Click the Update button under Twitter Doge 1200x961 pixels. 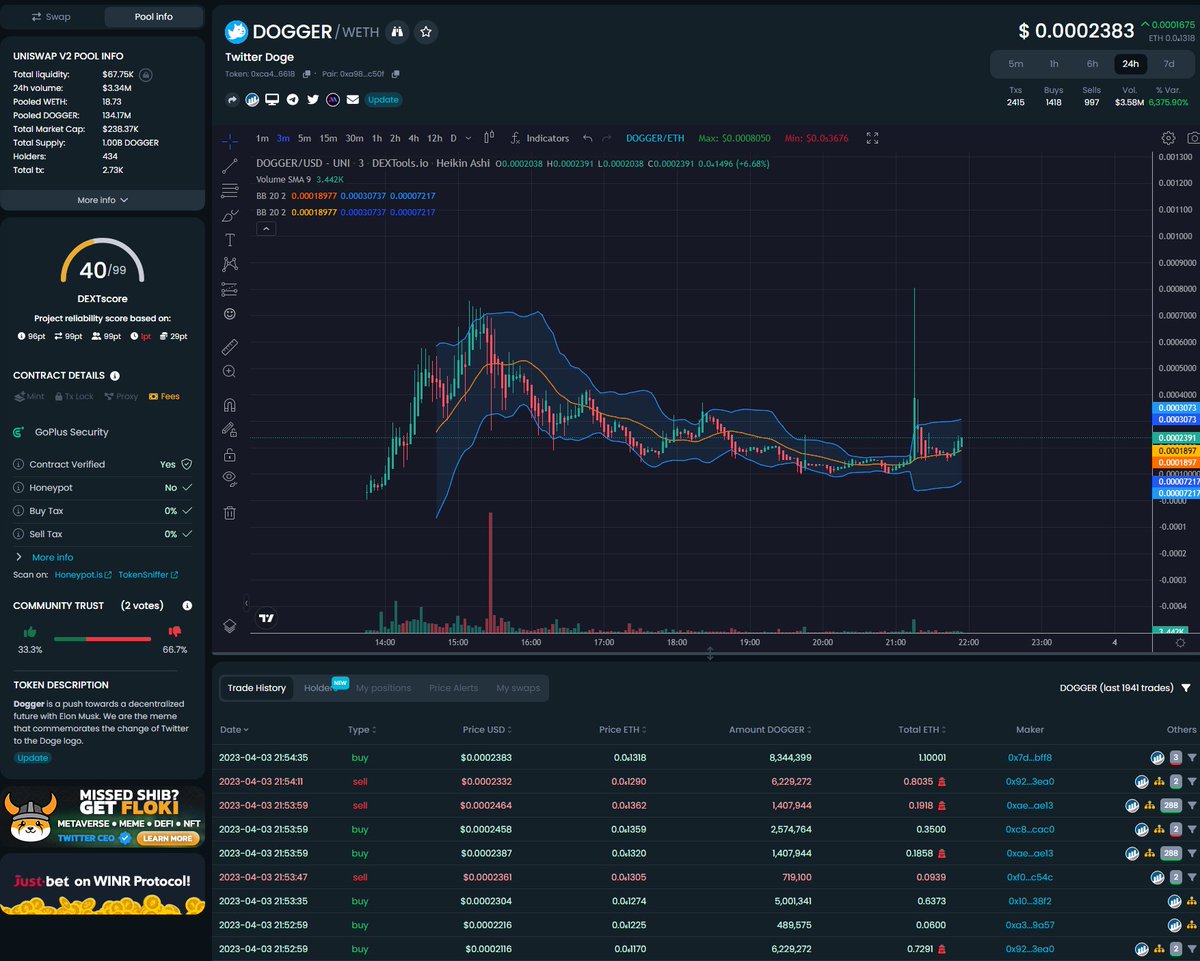tap(383, 99)
